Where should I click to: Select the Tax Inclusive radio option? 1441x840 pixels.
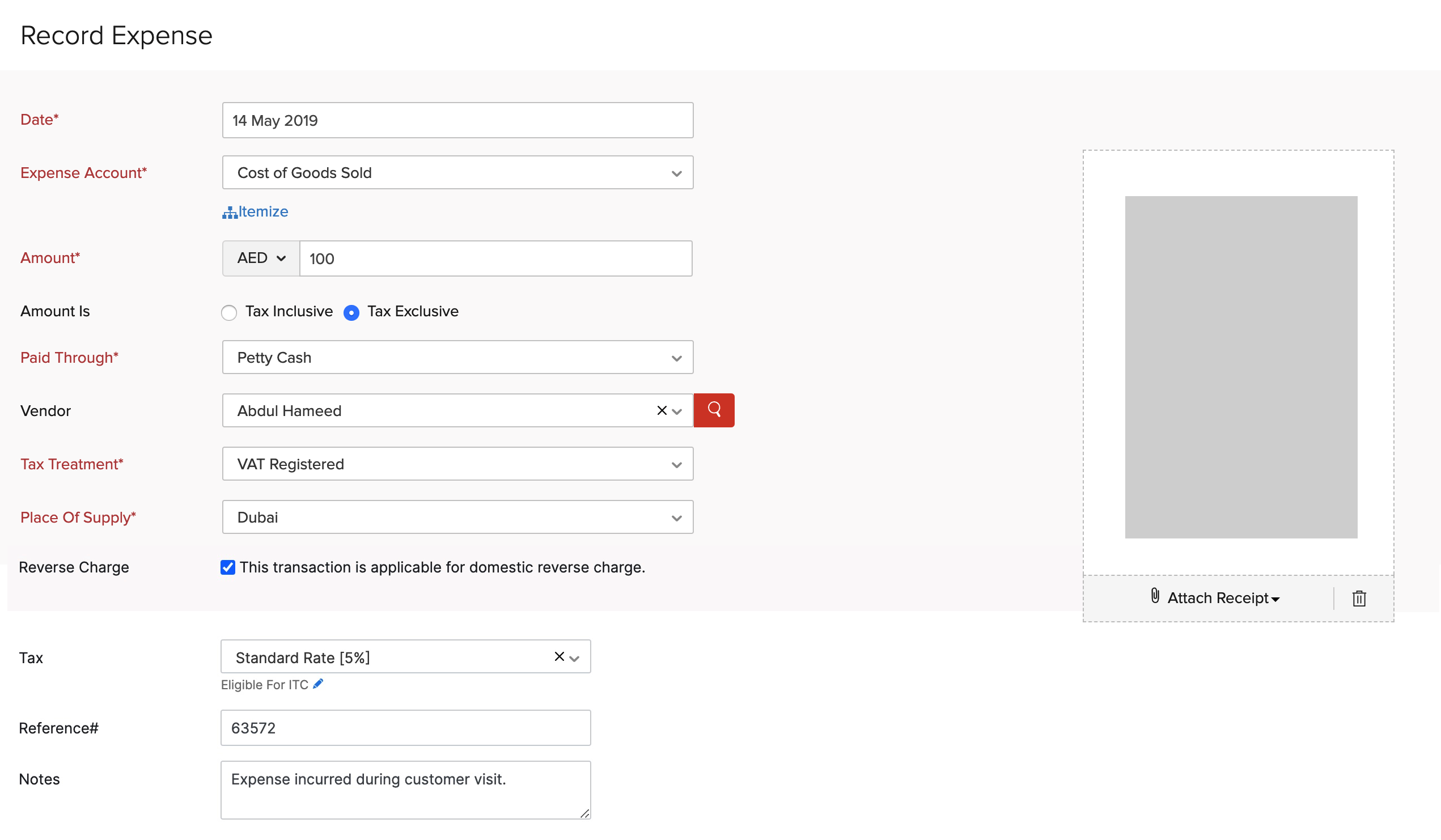click(x=230, y=313)
